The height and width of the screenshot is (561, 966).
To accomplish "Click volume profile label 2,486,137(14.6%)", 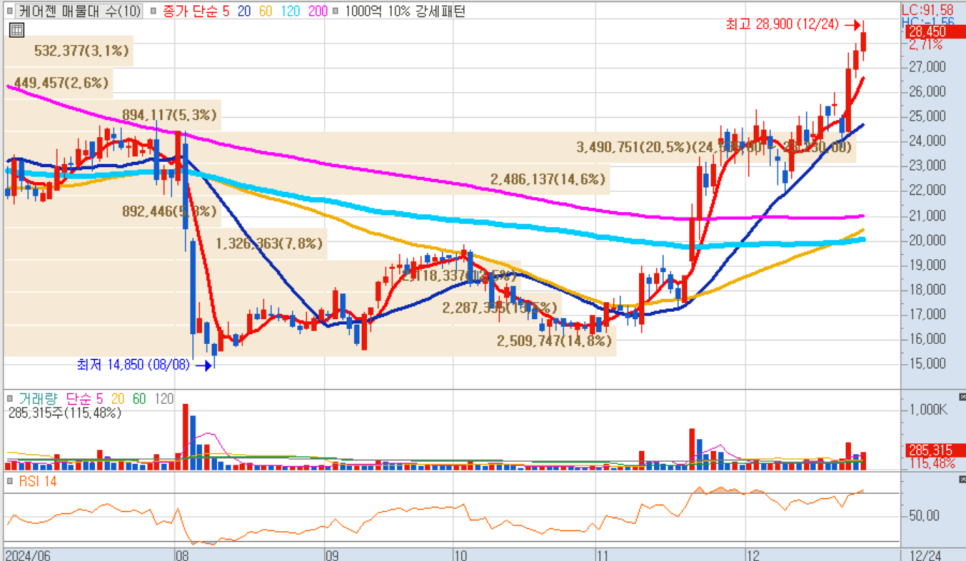I will [x=548, y=179].
